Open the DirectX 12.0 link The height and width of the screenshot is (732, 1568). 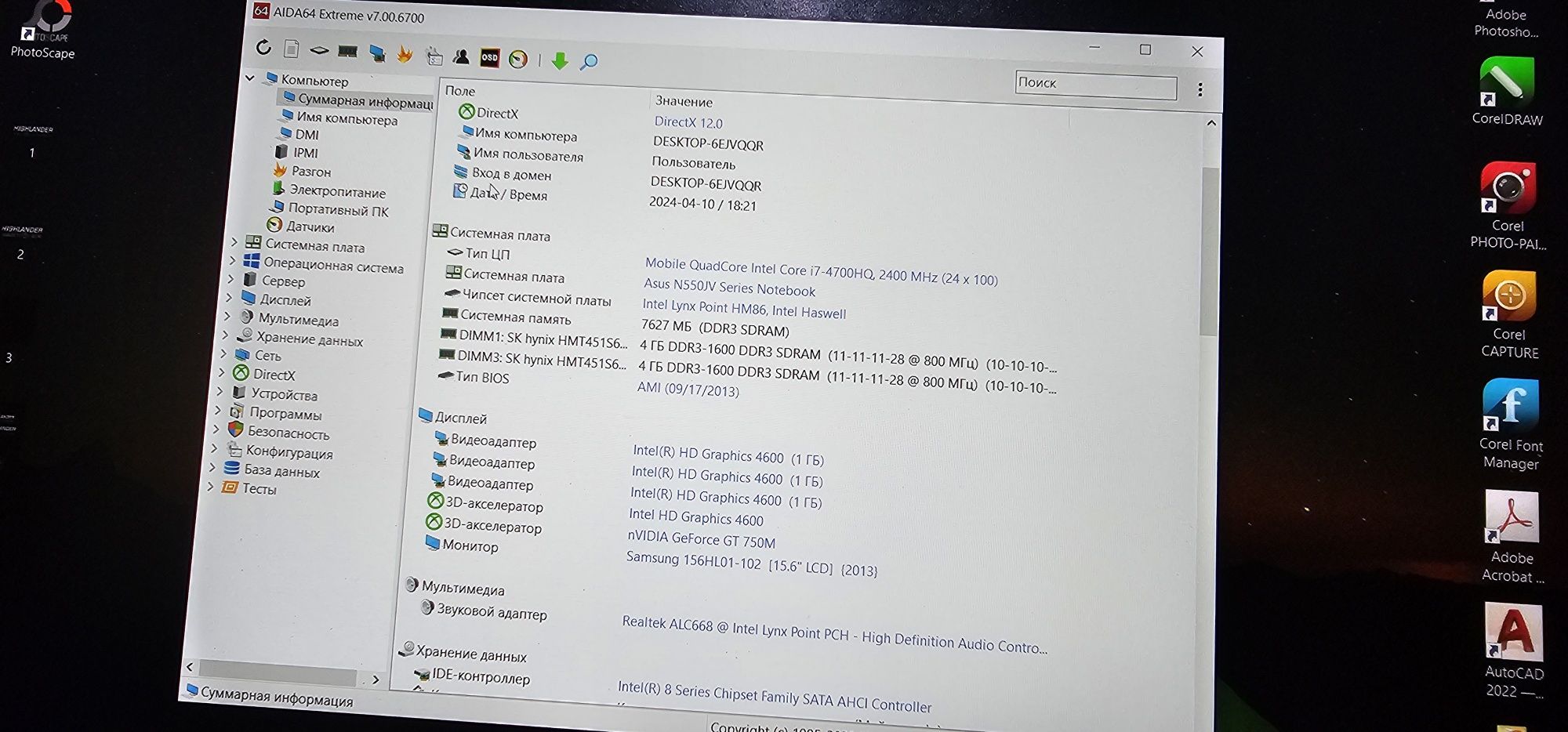point(688,122)
